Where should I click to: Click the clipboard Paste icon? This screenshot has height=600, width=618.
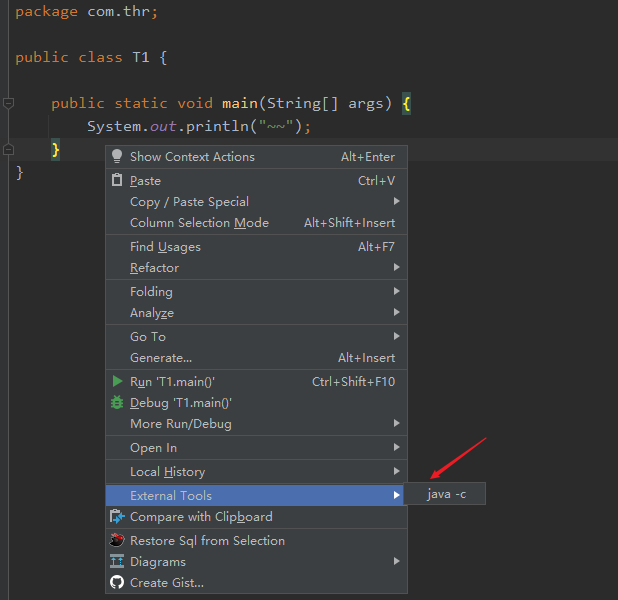point(117,180)
